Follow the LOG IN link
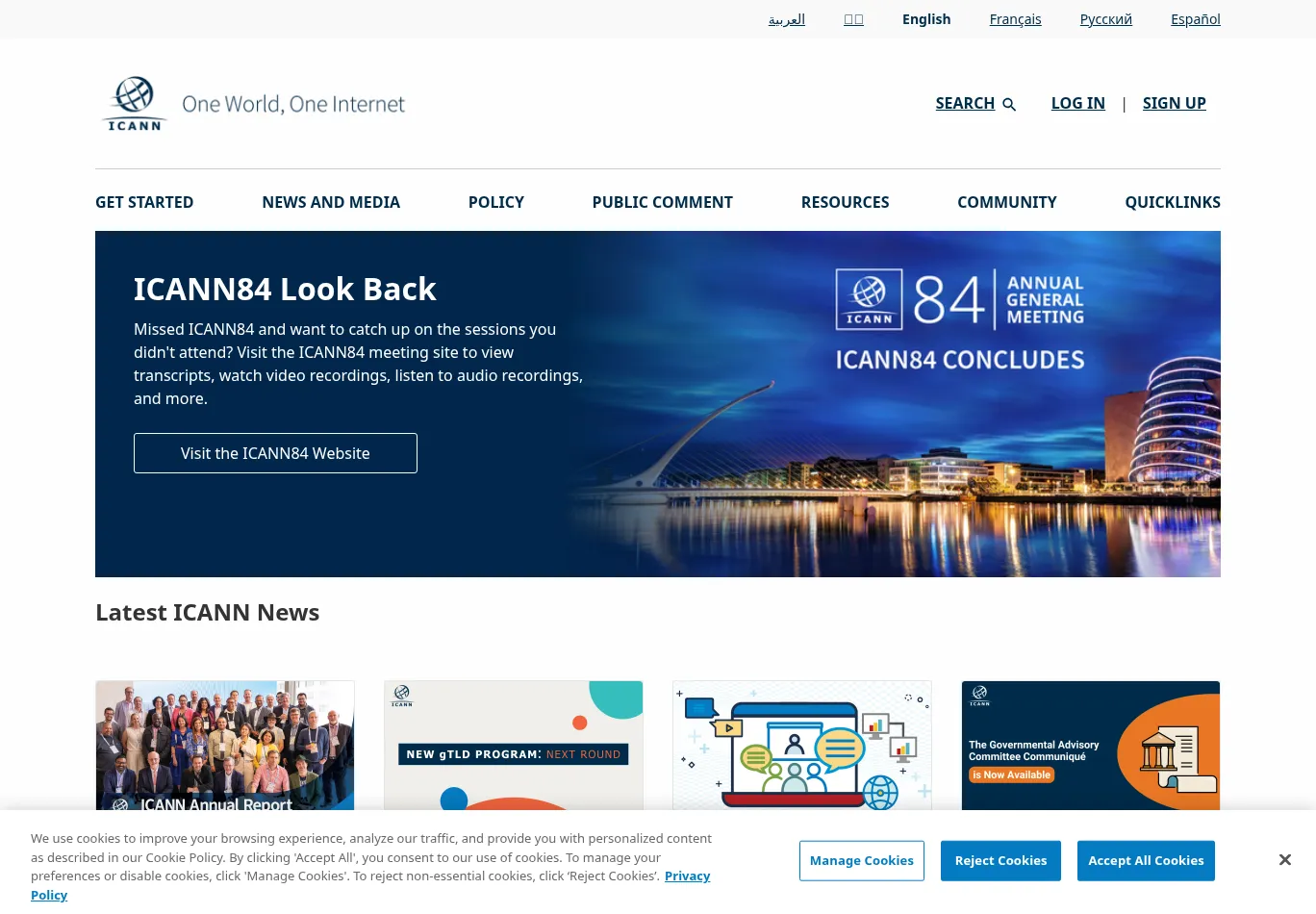1316x914 pixels. pos(1077,103)
